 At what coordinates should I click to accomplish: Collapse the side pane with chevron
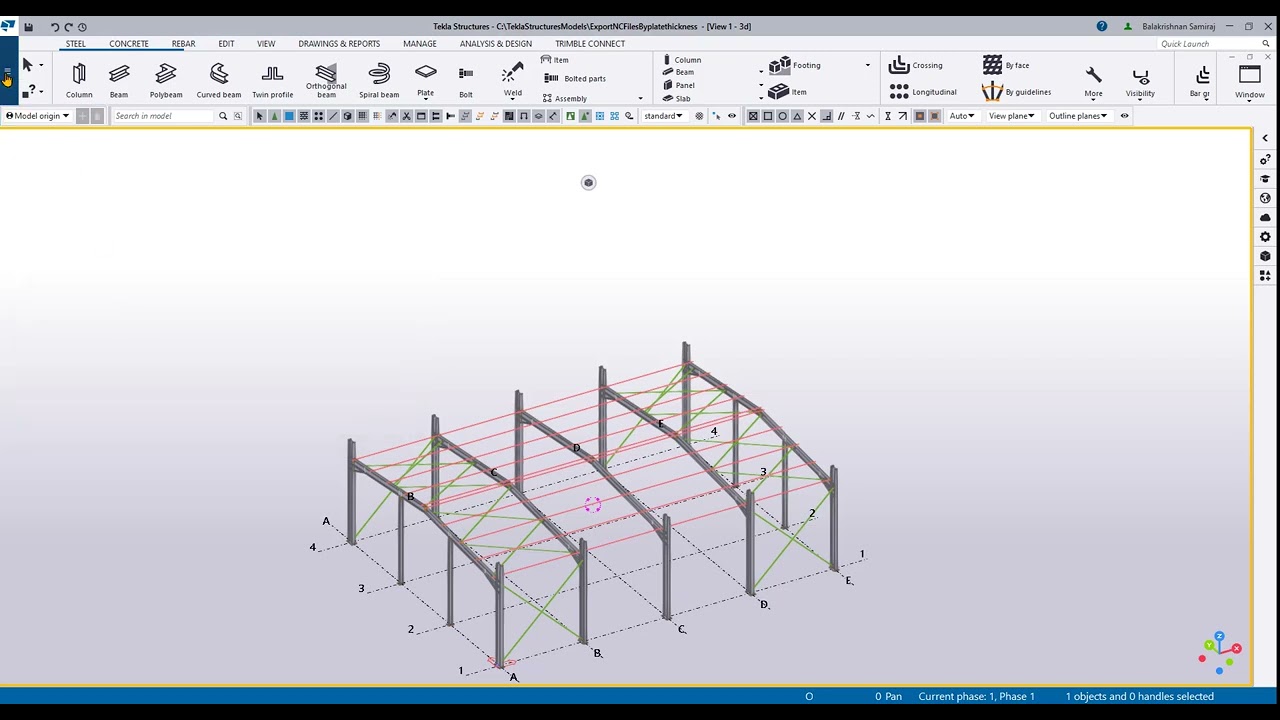[x=1265, y=138]
